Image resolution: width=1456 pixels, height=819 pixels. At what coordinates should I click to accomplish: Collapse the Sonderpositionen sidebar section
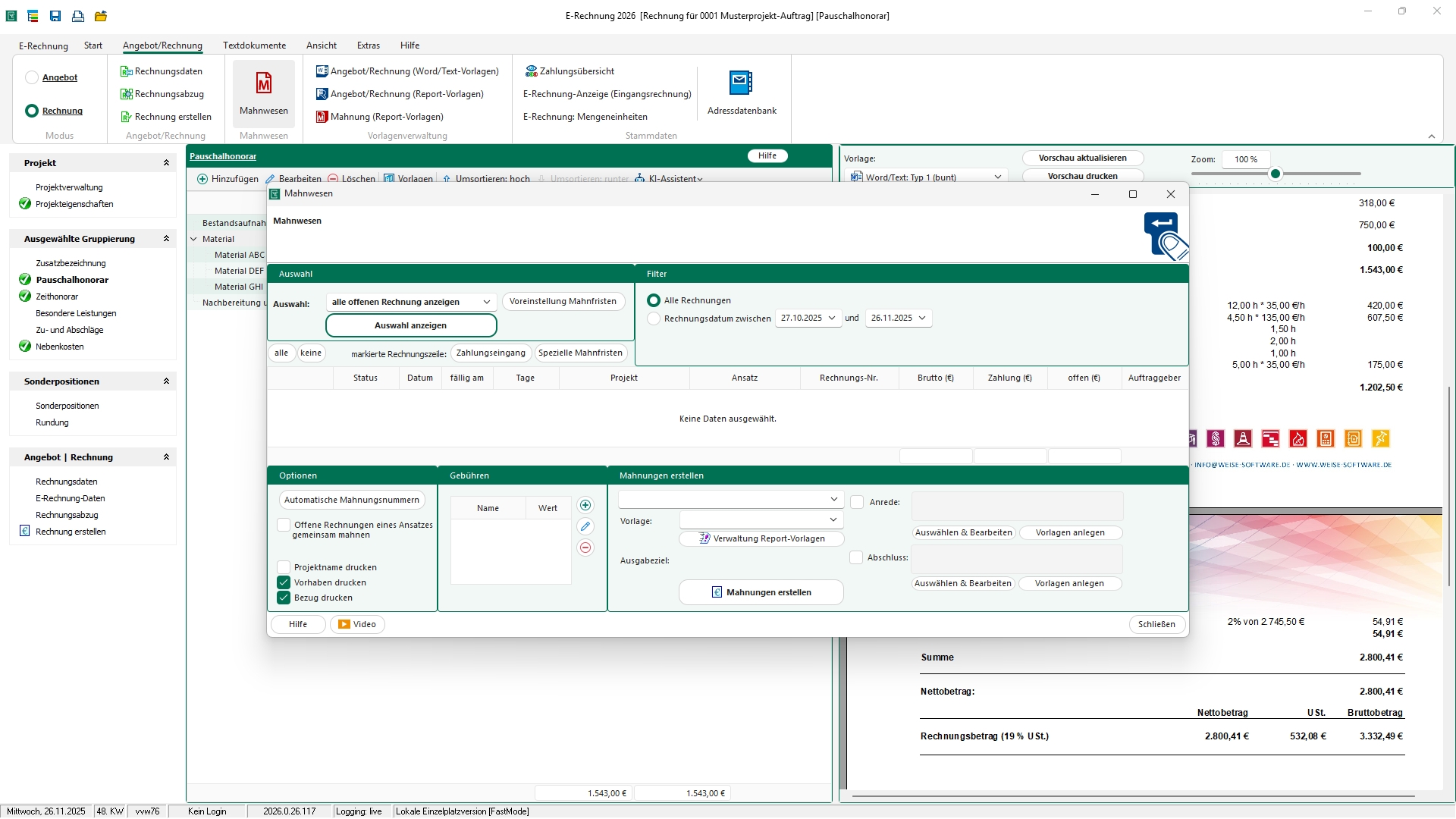pos(166,381)
